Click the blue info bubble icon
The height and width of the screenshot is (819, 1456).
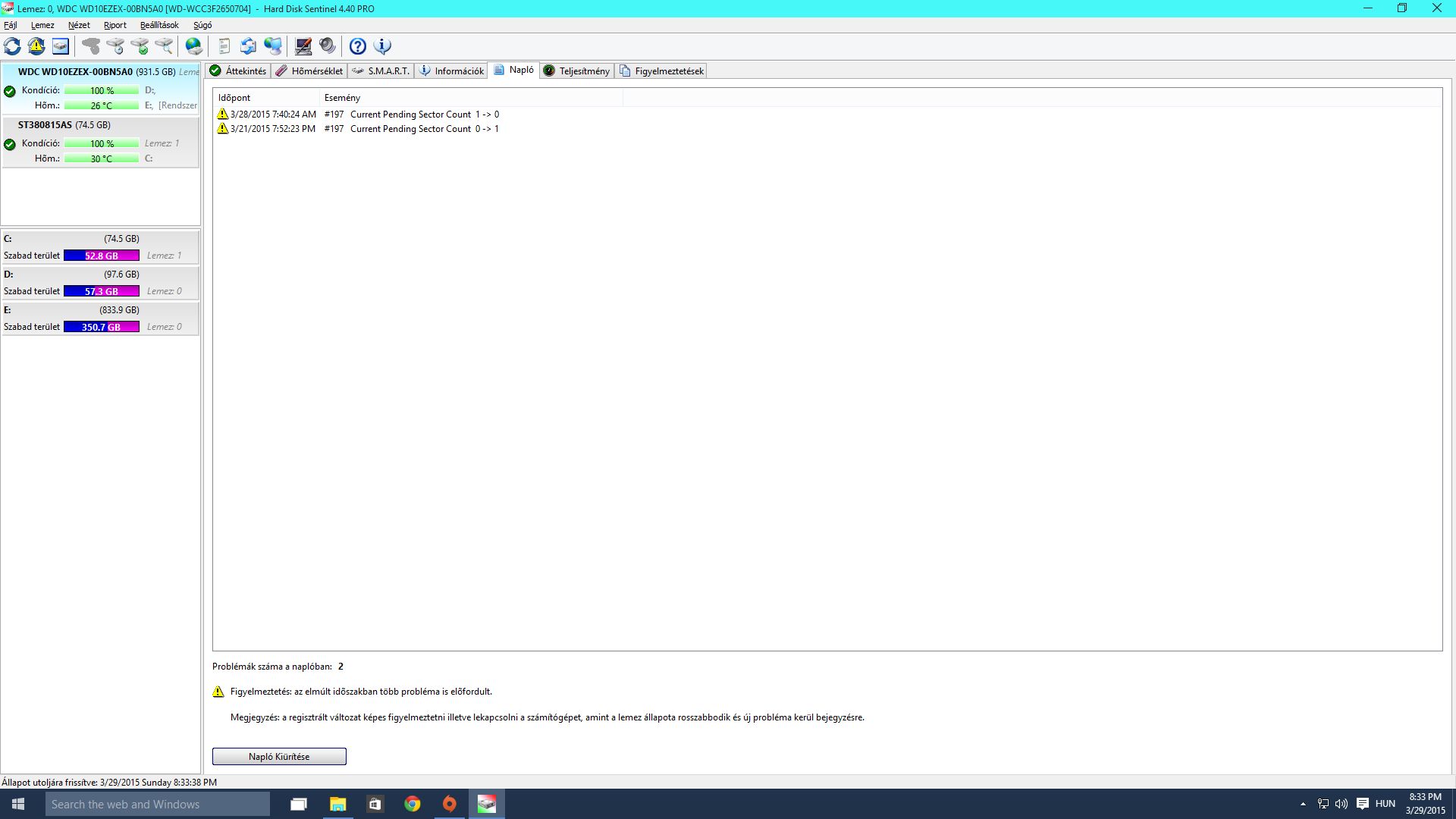383,46
